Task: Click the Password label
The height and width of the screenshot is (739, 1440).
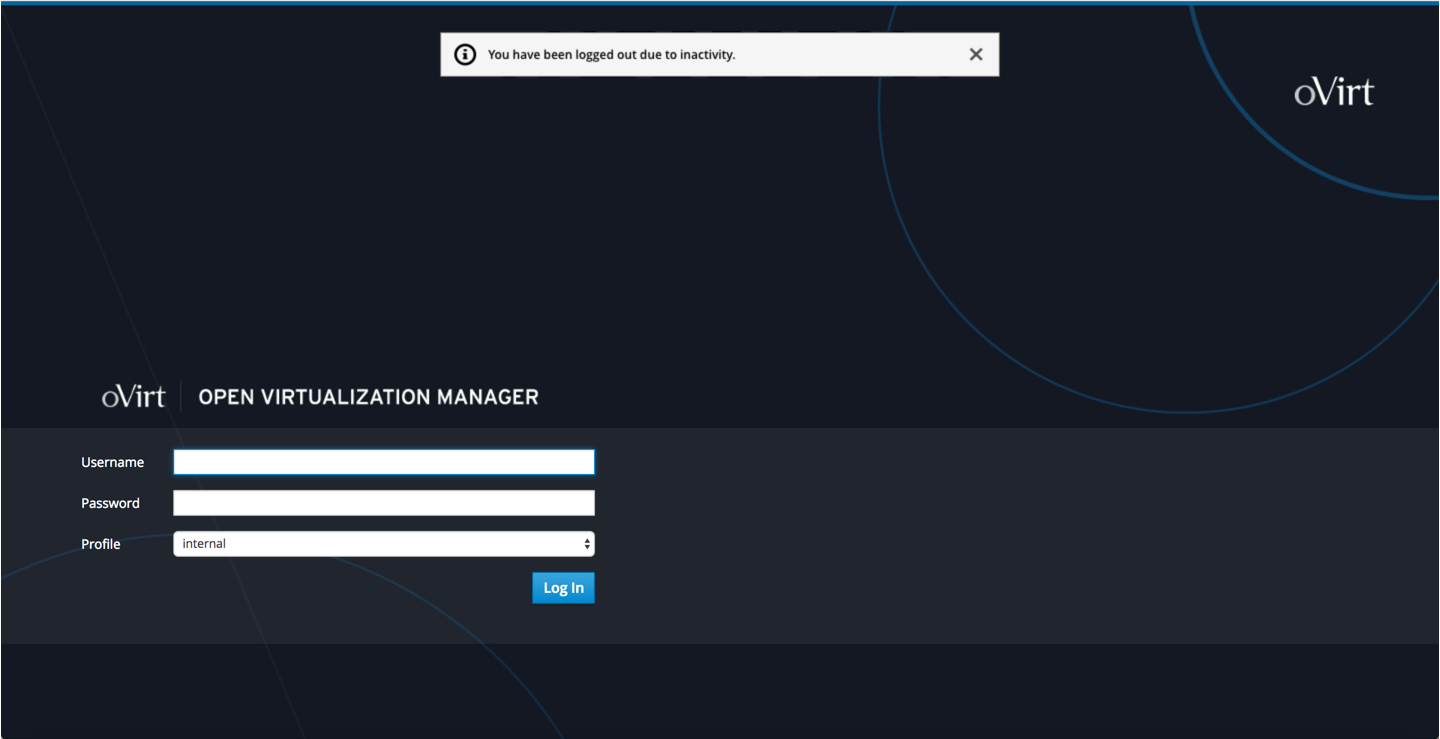Action: point(110,503)
